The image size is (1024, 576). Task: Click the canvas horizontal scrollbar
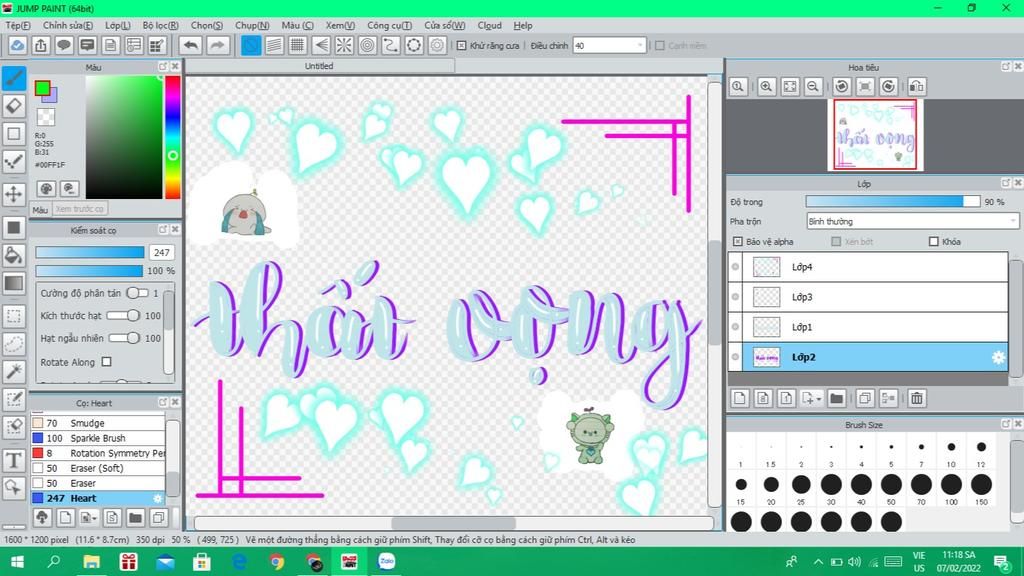pos(453,523)
